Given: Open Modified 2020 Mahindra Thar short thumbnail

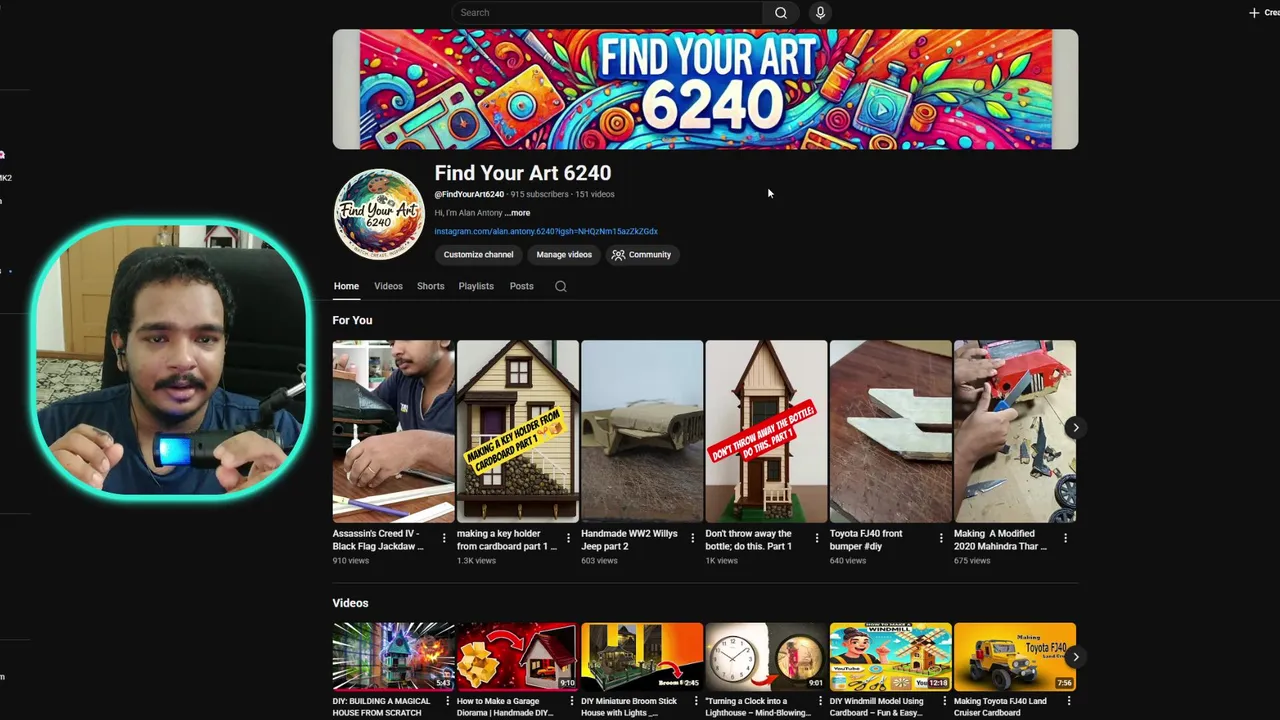Looking at the screenshot, I should pyautogui.click(x=1015, y=431).
